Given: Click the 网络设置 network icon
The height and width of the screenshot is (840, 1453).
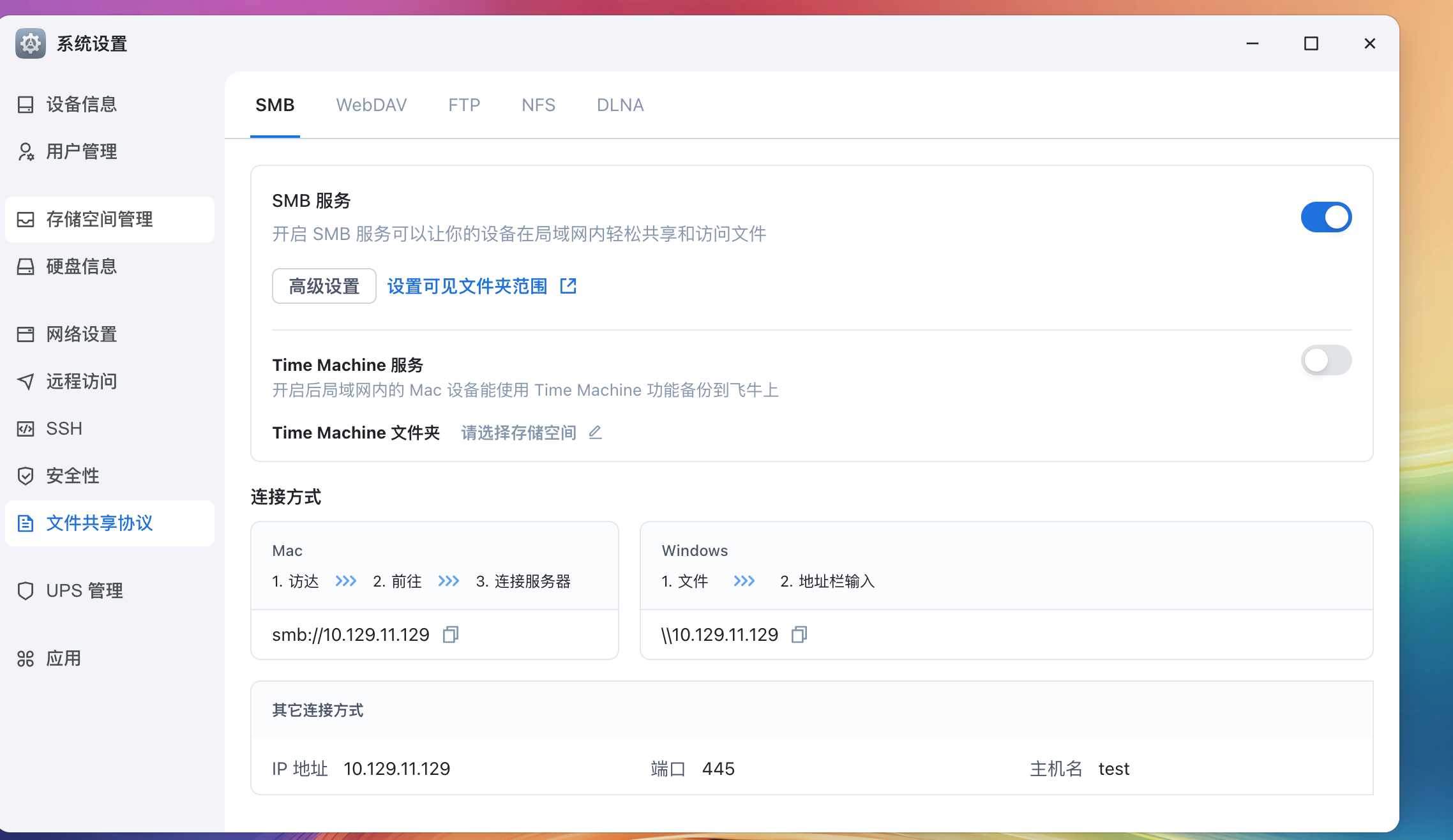Looking at the screenshot, I should click(x=26, y=334).
